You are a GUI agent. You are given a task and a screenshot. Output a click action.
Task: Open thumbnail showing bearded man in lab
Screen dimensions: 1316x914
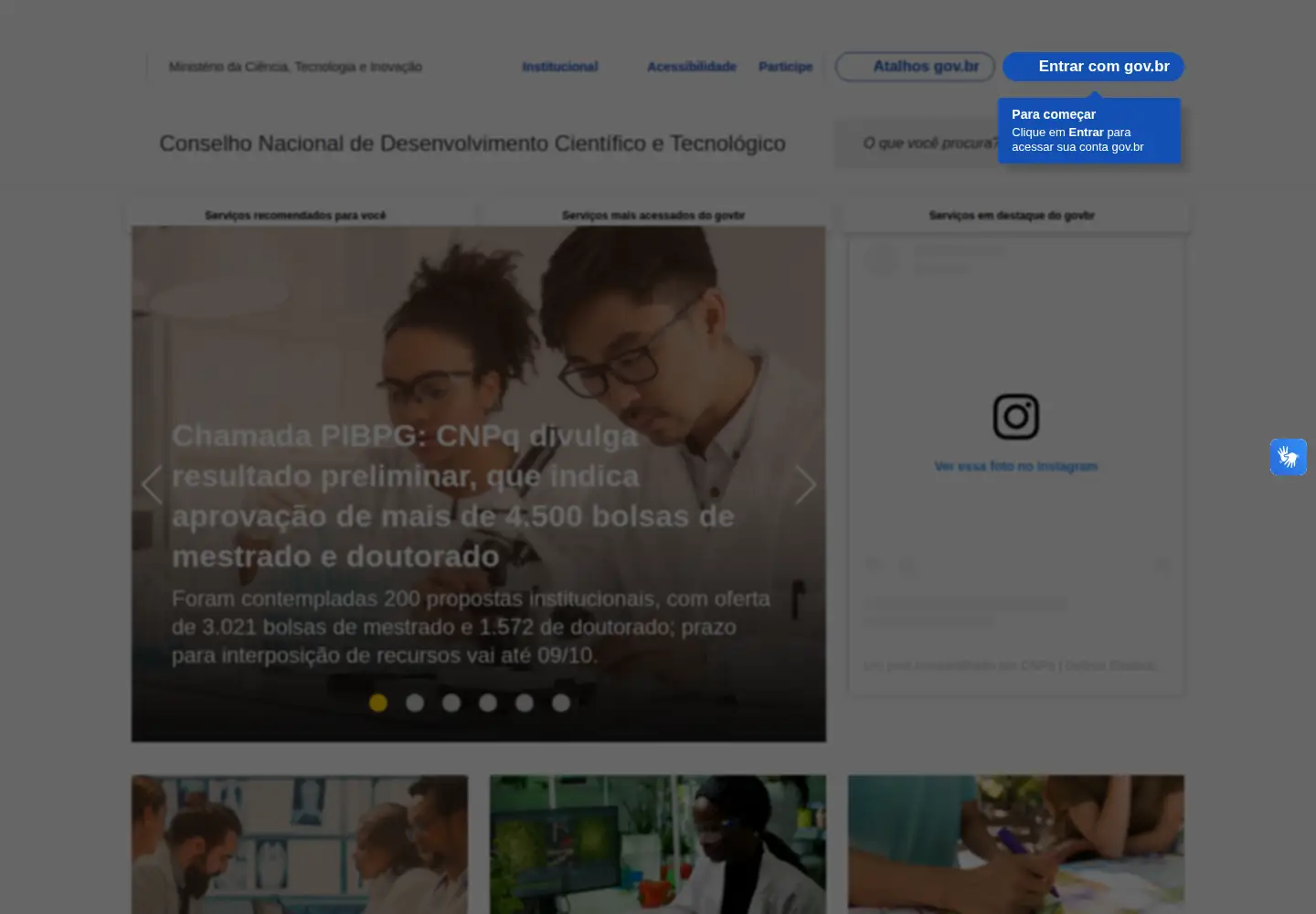point(300,845)
